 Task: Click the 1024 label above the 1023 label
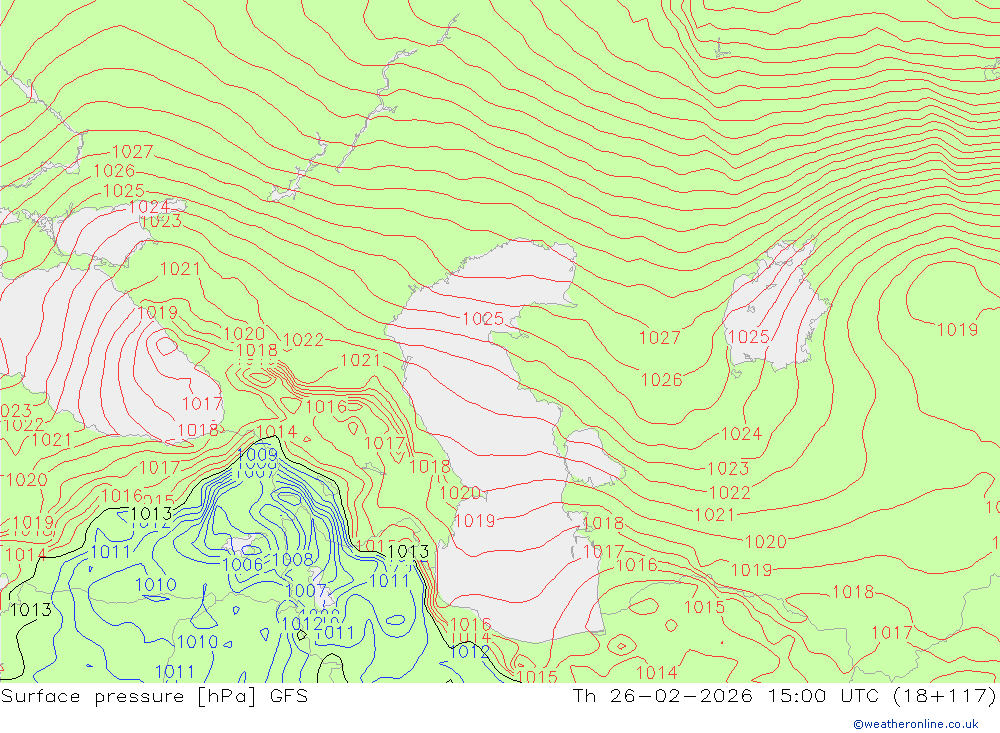click(x=149, y=207)
